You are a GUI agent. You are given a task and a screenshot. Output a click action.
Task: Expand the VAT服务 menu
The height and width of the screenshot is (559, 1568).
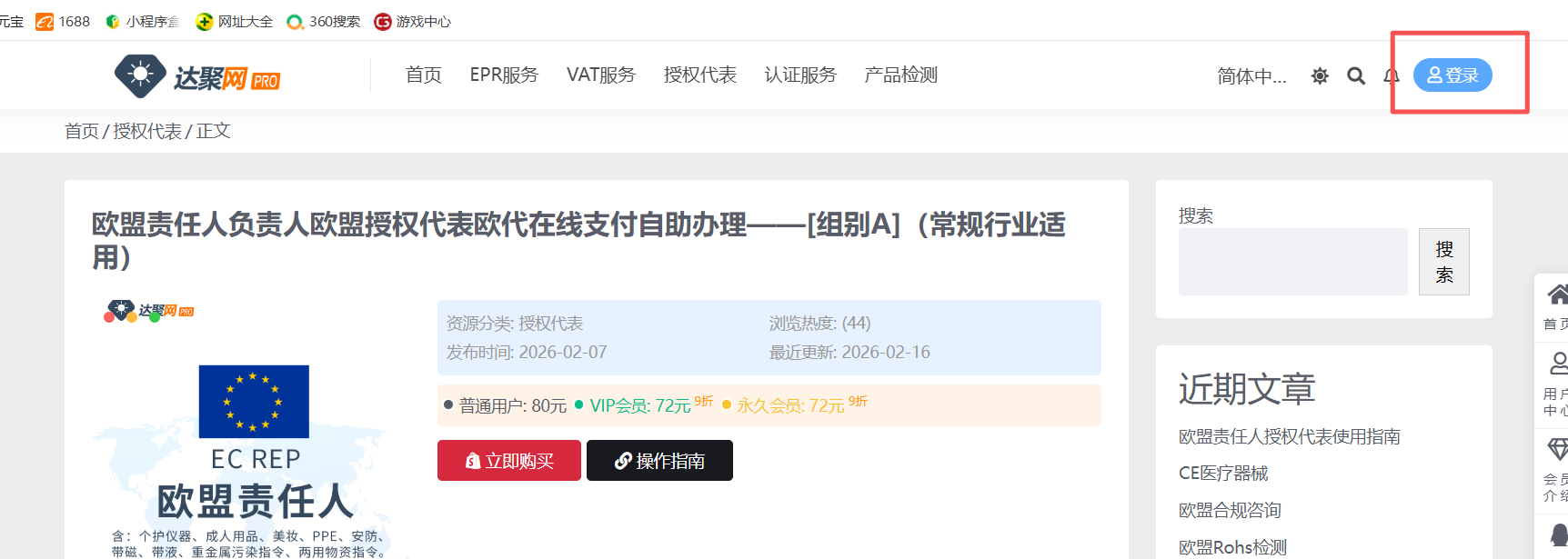tap(600, 75)
